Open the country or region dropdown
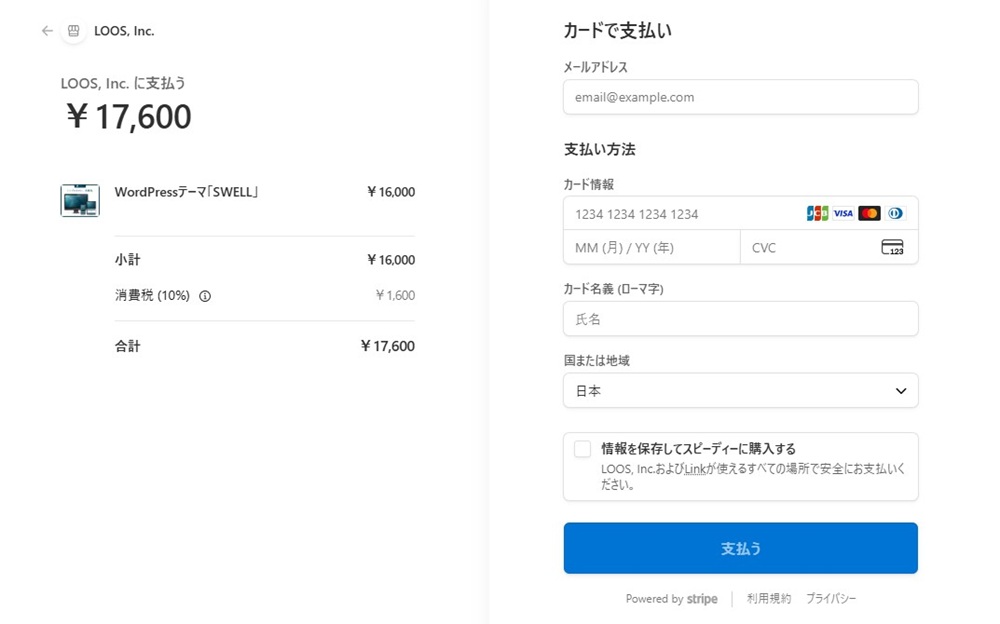The height and width of the screenshot is (624, 1000). pyautogui.click(x=740, y=391)
